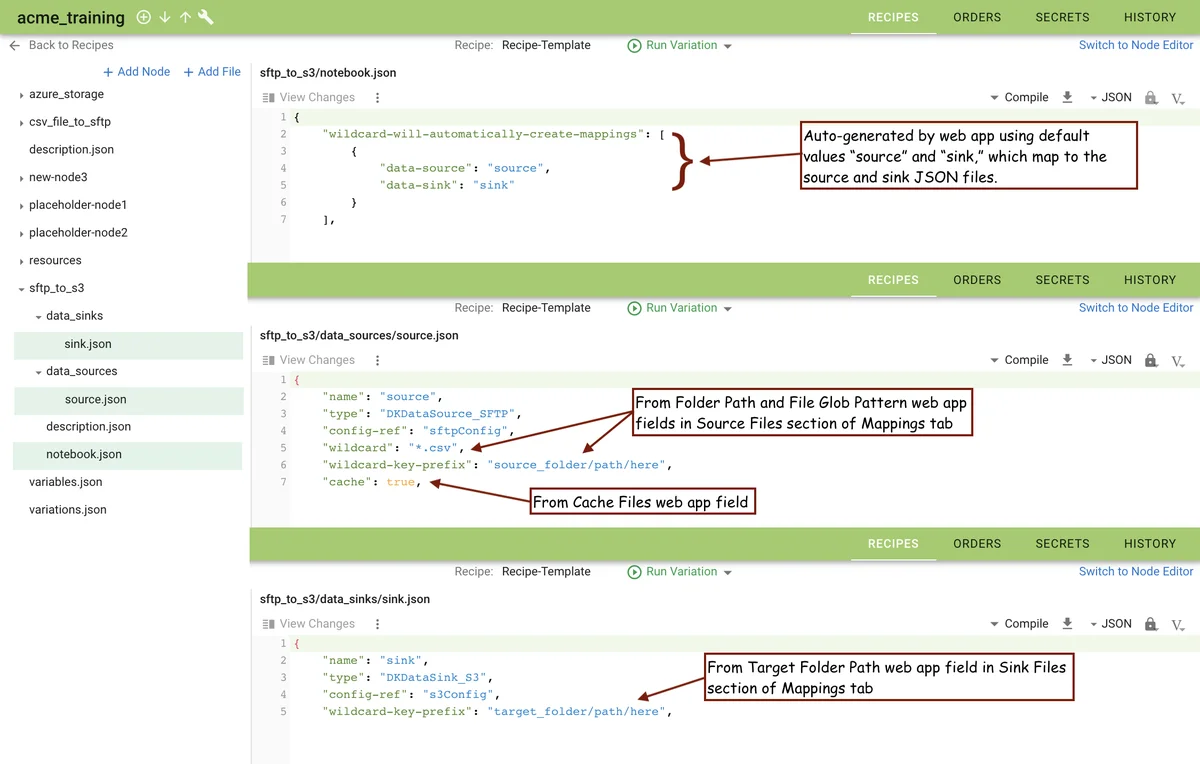The height and width of the screenshot is (764, 1200).
Task: Open the SECRETS tab in top header
Action: tap(1062, 17)
